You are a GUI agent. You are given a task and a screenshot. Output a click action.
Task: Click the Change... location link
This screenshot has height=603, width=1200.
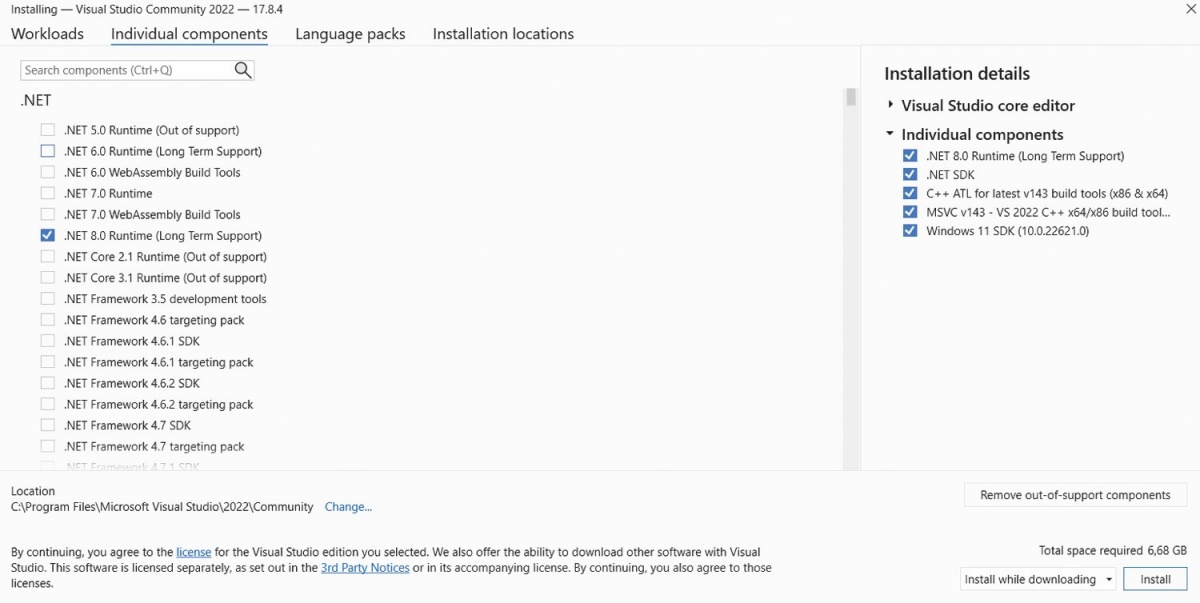click(348, 507)
